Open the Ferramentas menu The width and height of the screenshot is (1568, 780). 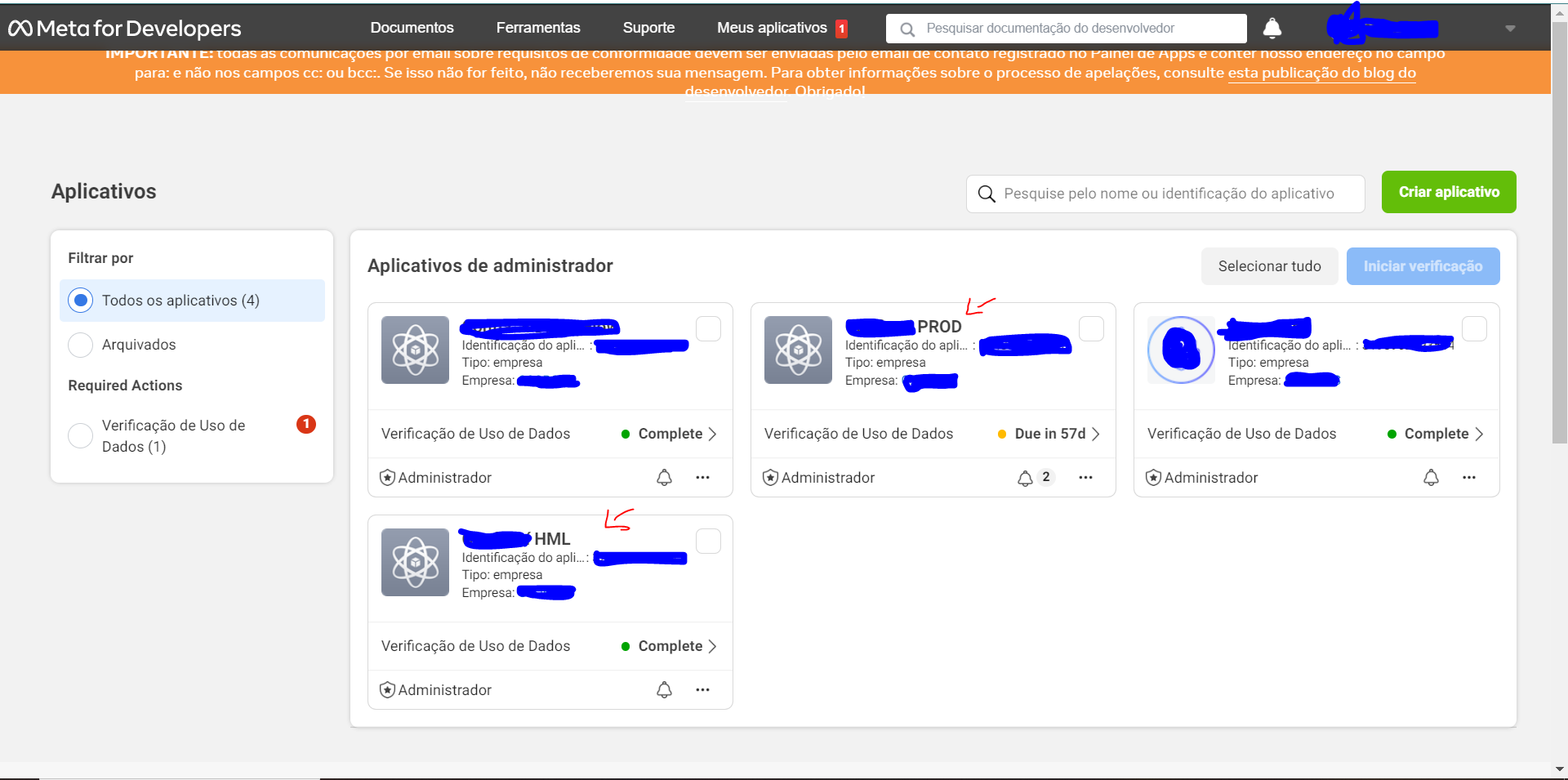click(538, 28)
